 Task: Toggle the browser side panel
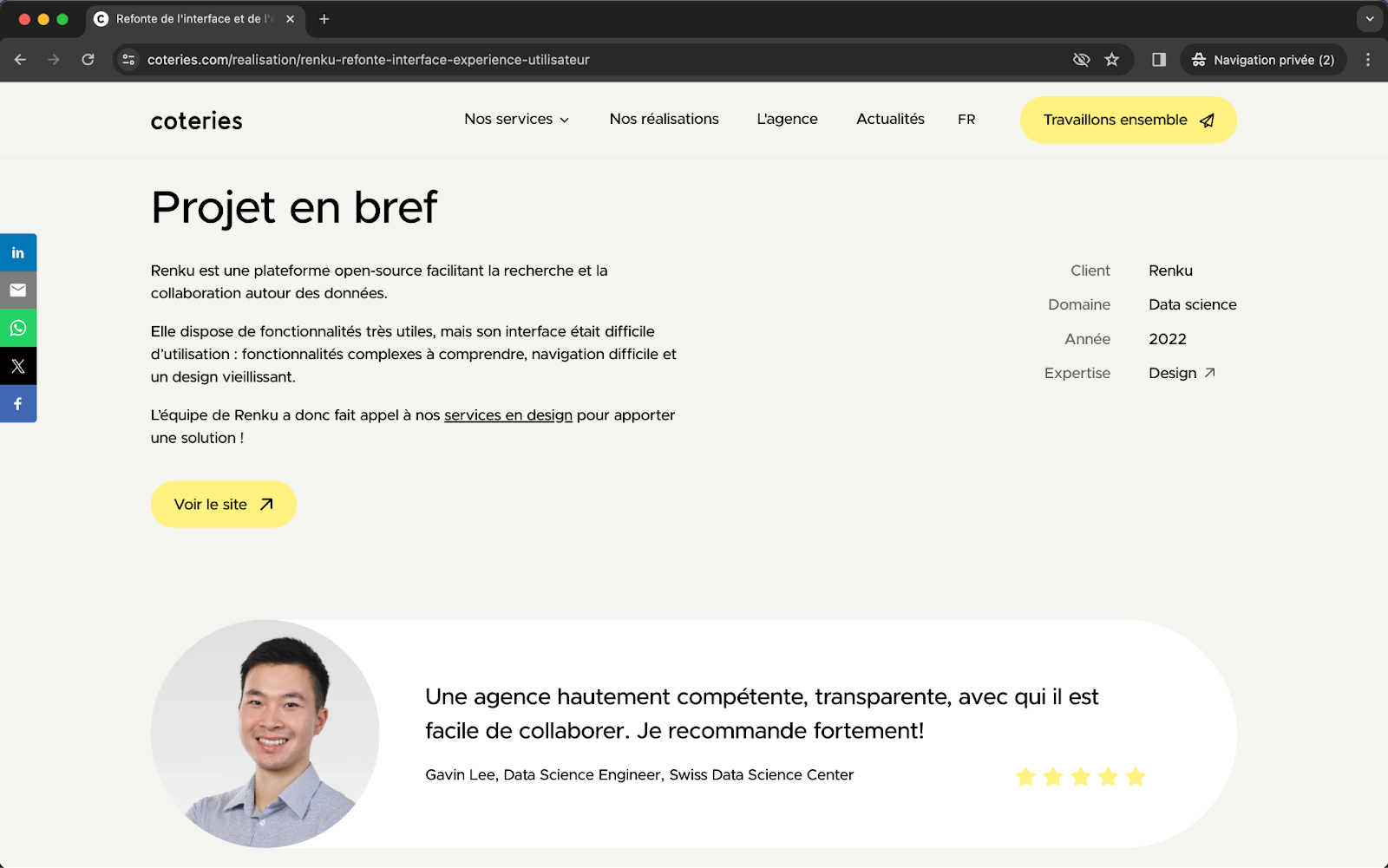pyautogui.click(x=1159, y=60)
